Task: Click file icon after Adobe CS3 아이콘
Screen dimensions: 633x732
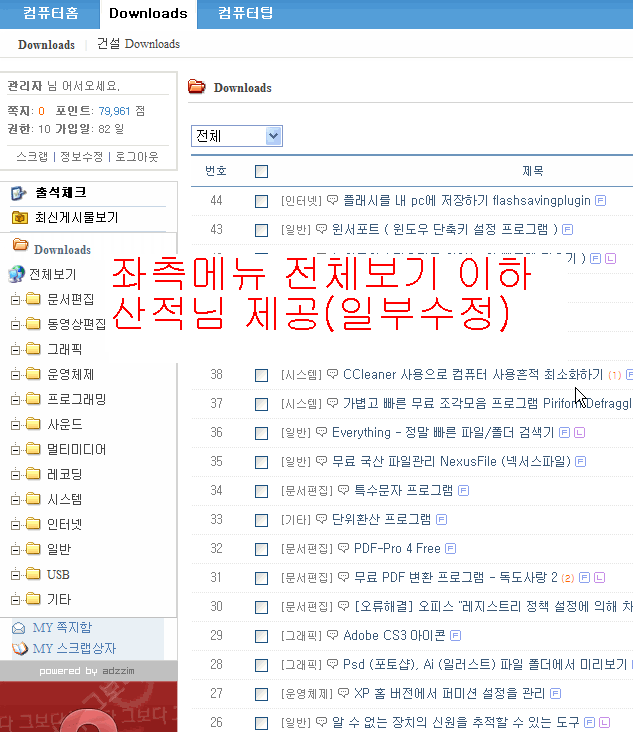Action: tap(456, 635)
